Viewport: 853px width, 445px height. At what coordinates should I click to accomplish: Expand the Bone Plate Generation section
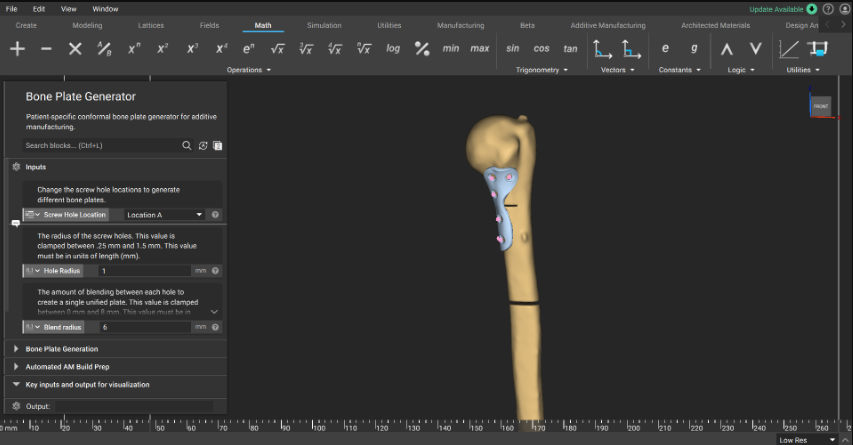(x=62, y=349)
